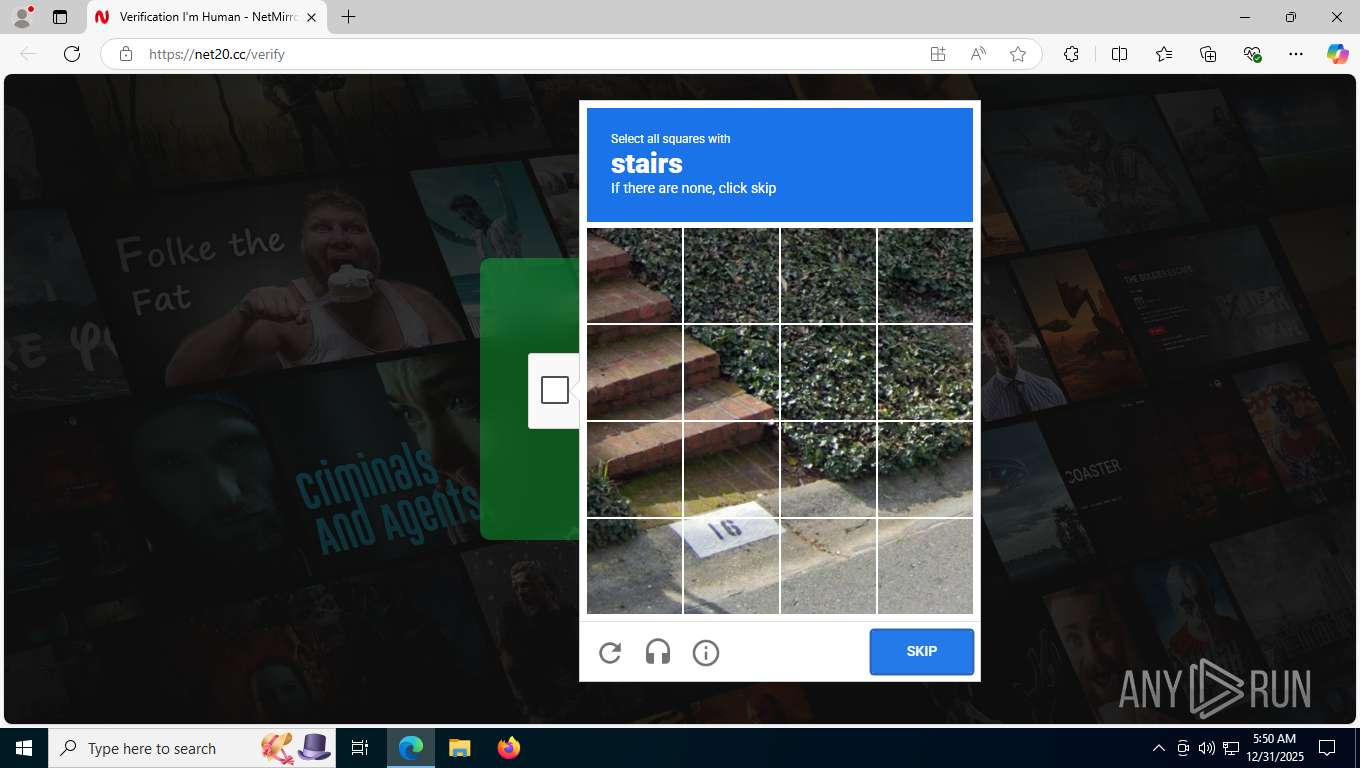Open the Collections panel
Viewport: 1360px width, 768px height.
(x=1208, y=54)
